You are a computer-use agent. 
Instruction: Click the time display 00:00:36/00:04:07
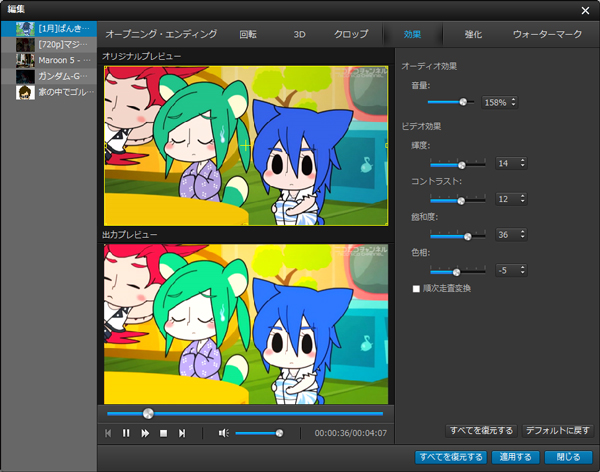pyautogui.click(x=351, y=433)
